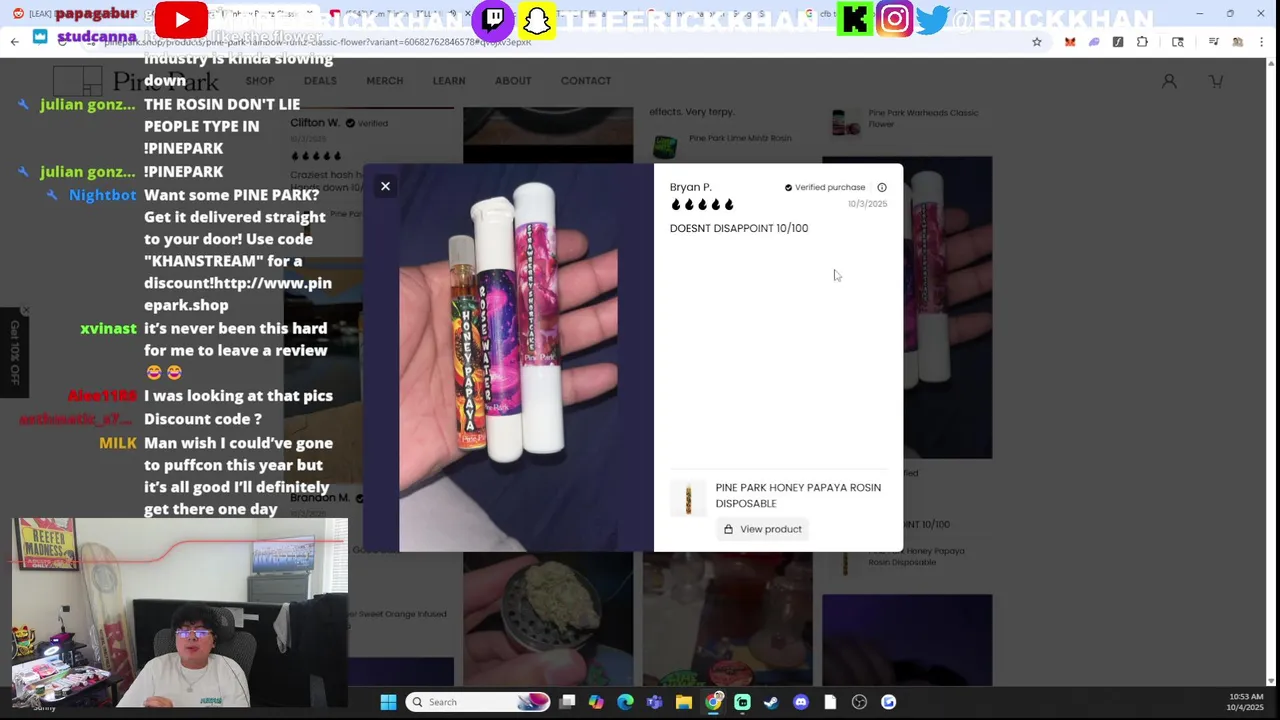This screenshot has height=720, width=1280.
Task: Click the review text DOESNT DISAPPOINT 10/100
Action: pyautogui.click(x=739, y=228)
